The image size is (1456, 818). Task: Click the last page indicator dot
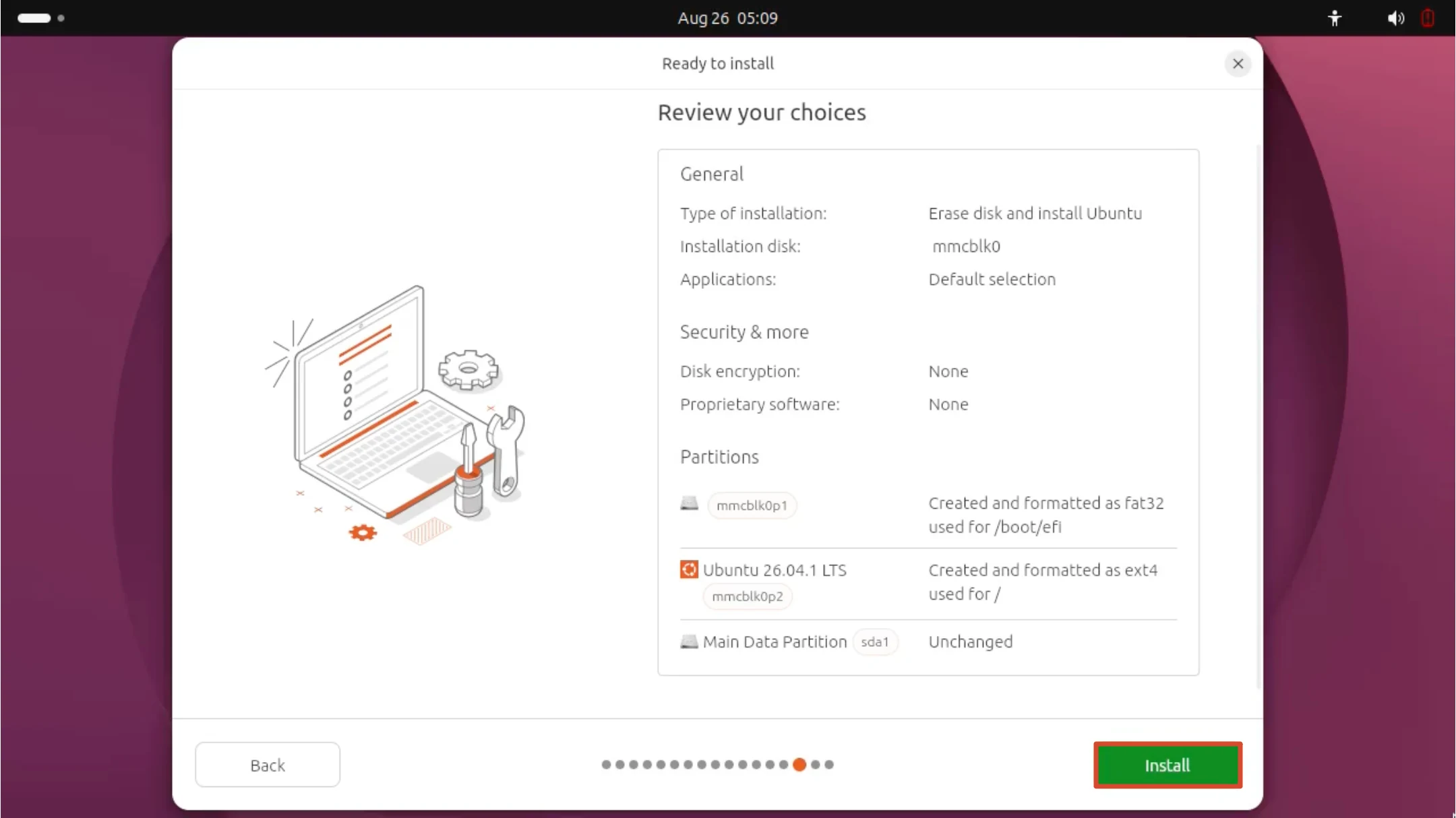point(829,765)
